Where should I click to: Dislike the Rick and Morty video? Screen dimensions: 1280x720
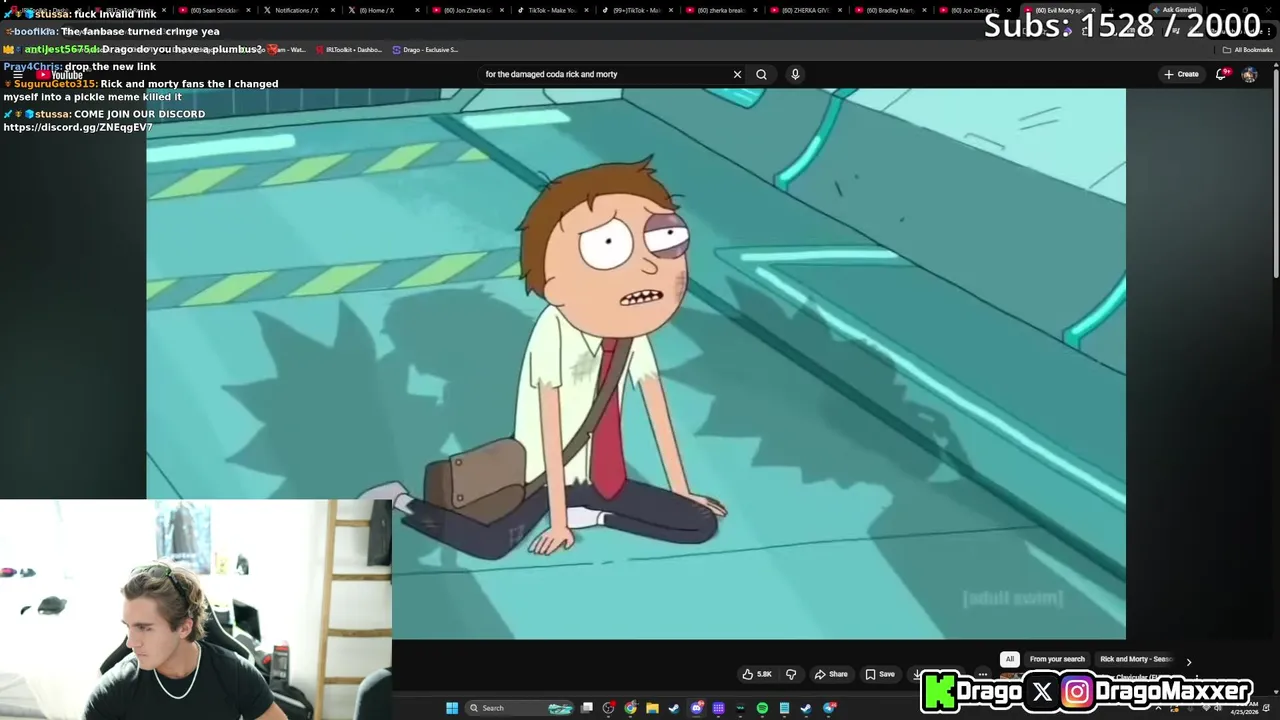[x=791, y=674]
